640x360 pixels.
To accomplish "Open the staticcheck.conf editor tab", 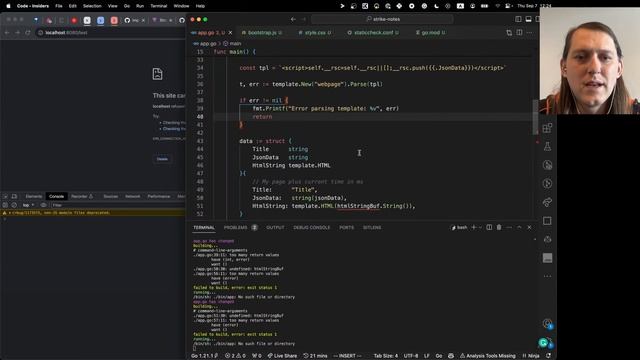I will coord(373,33).
